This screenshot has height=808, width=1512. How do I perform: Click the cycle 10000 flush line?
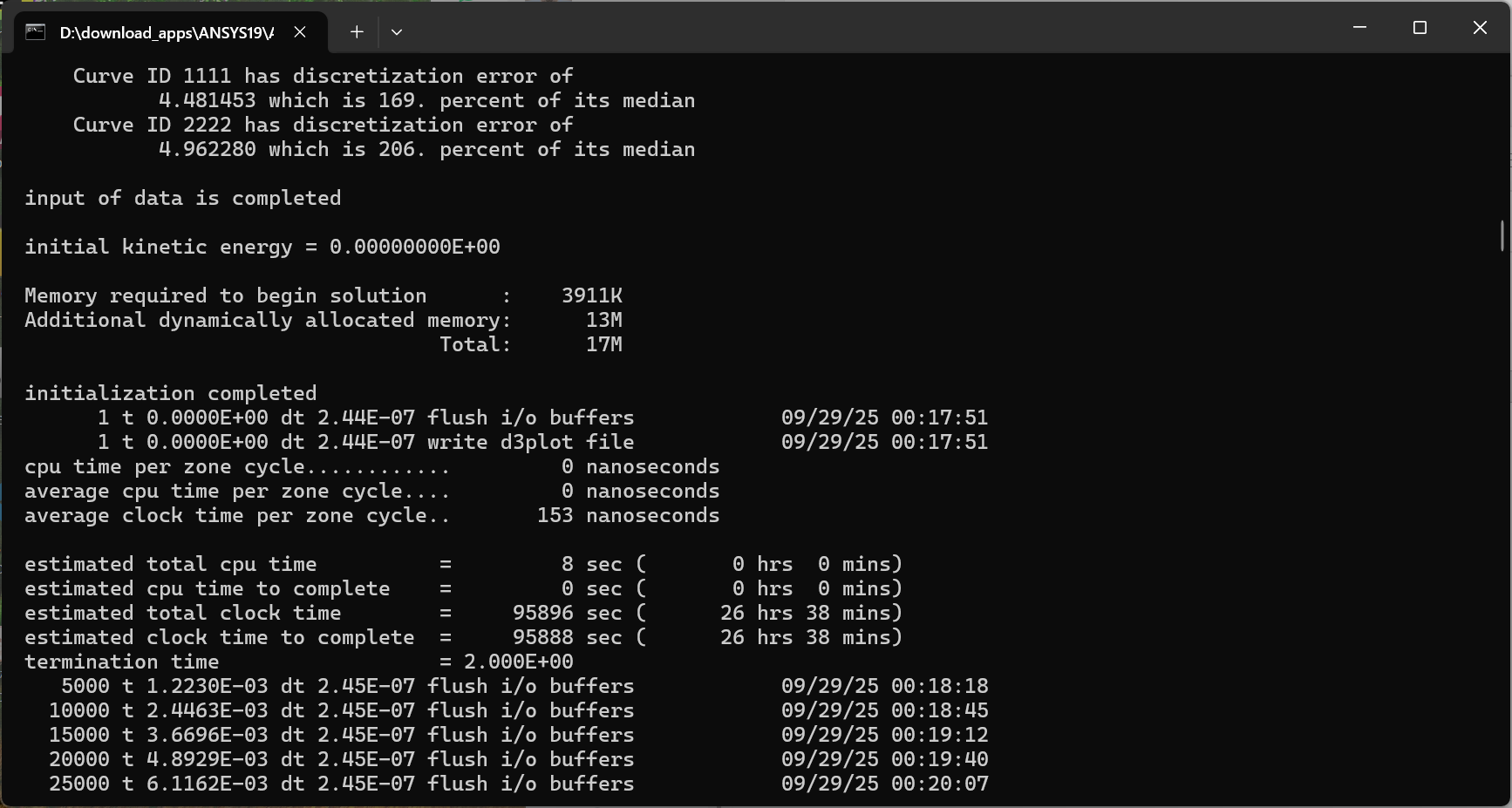[x=519, y=710]
